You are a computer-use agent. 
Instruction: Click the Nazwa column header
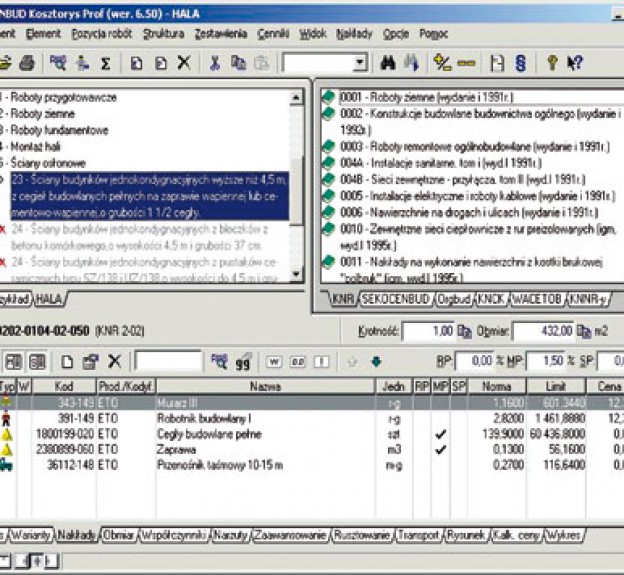(x=265, y=386)
